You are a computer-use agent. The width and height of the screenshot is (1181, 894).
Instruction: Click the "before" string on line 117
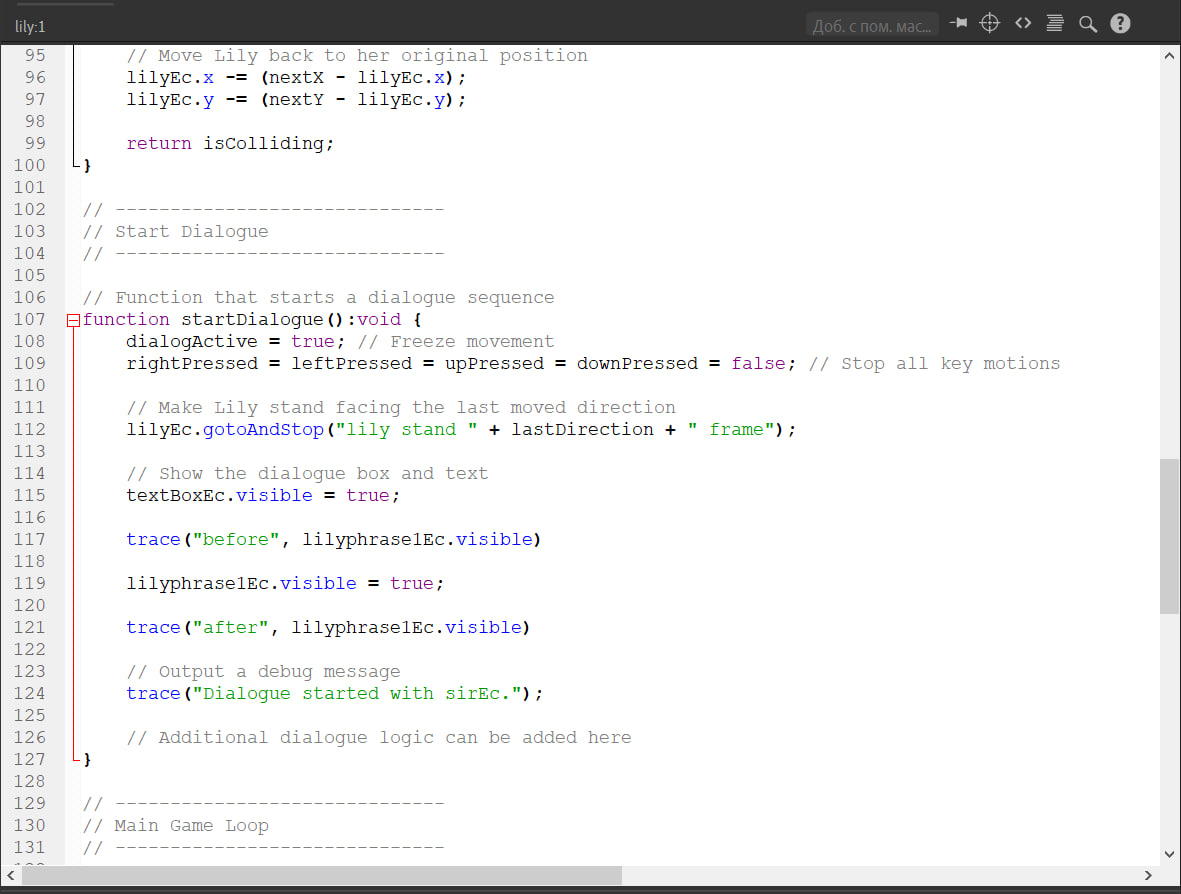(x=236, y=539)
